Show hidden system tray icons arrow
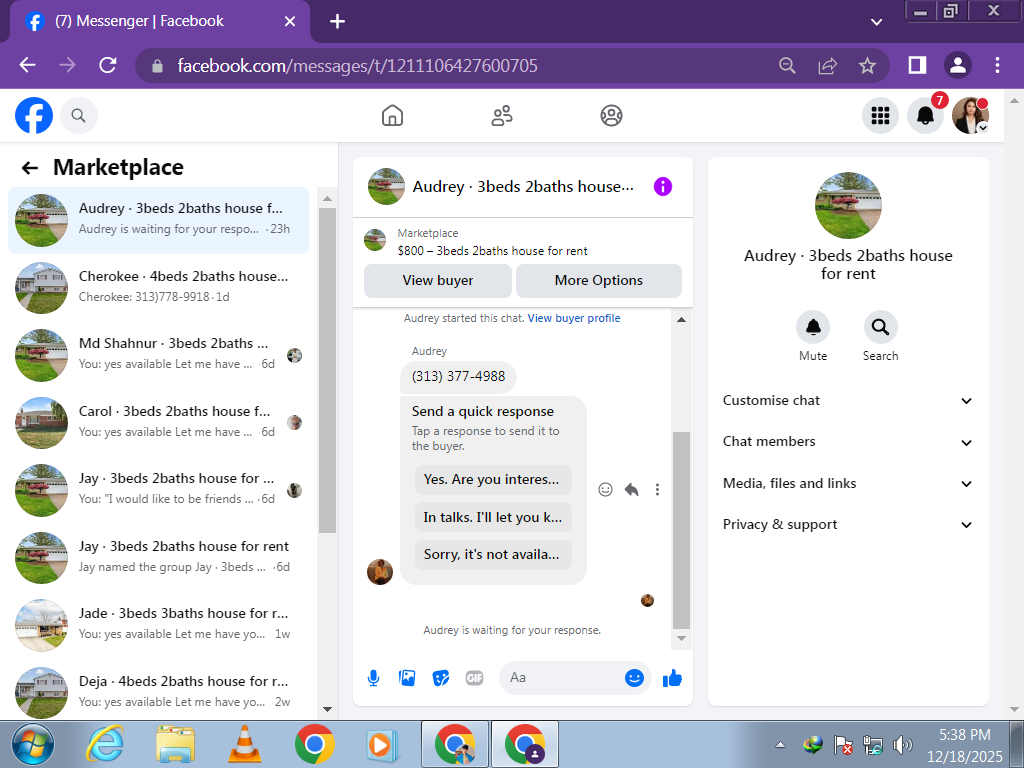This screenshot has height=768, width=1024. tap(780, 744)
